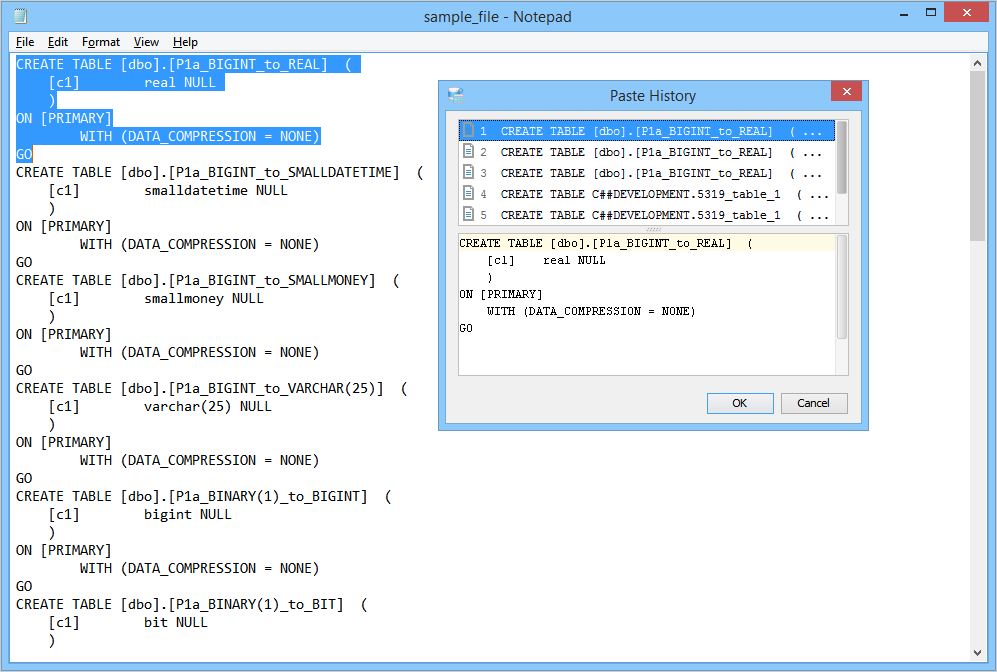Select history entry 5 C##DEVELOPMENT.5319_table_1

[x=646, y=215]
